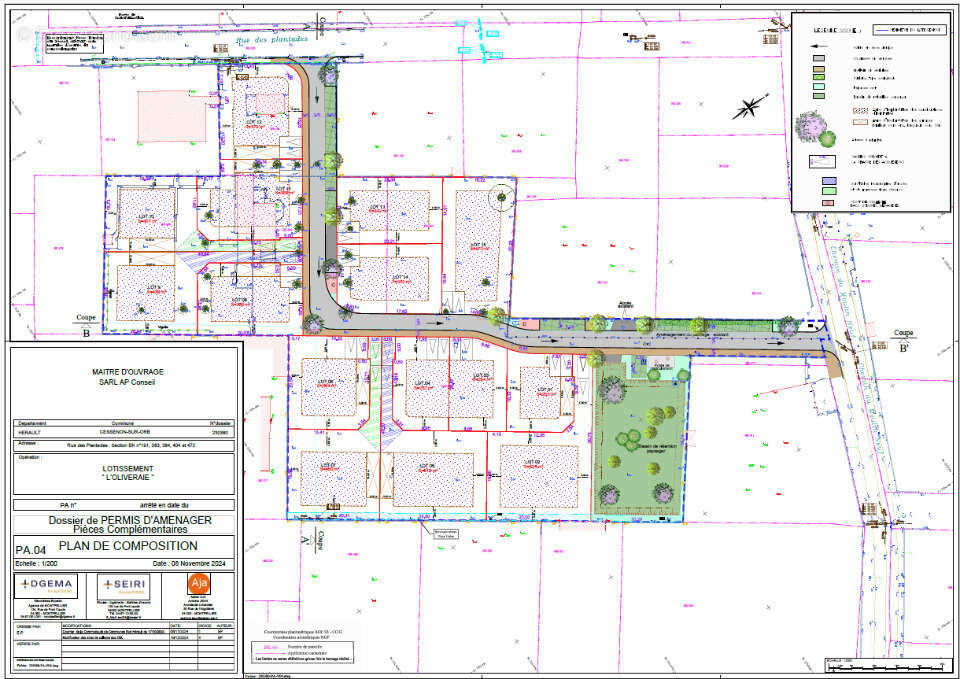Click the blue hatched swatch in the legend
Image resolution: width=960 pixels, height=679 pixels.
829,182
